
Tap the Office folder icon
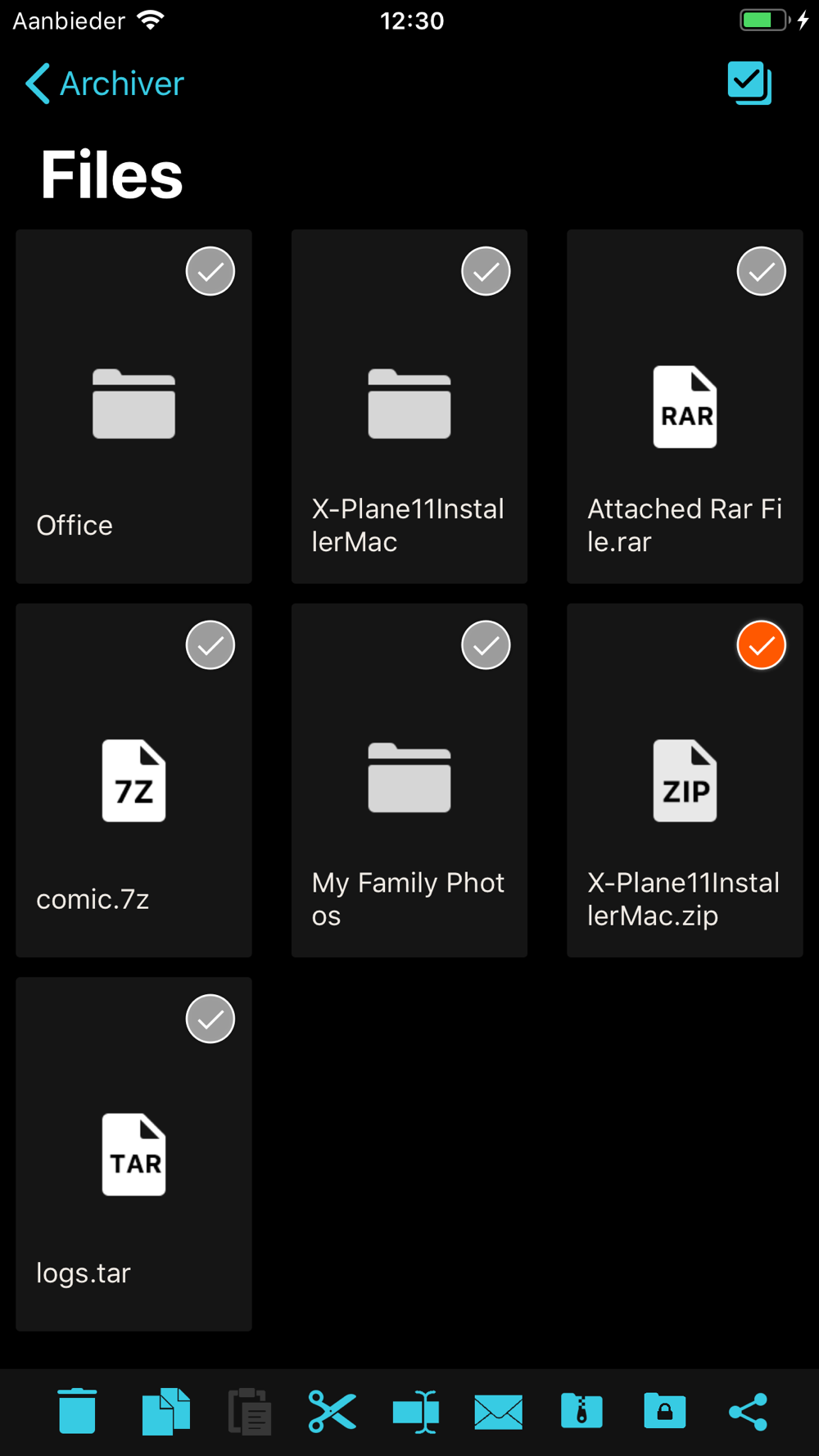(x=133, y=404)
